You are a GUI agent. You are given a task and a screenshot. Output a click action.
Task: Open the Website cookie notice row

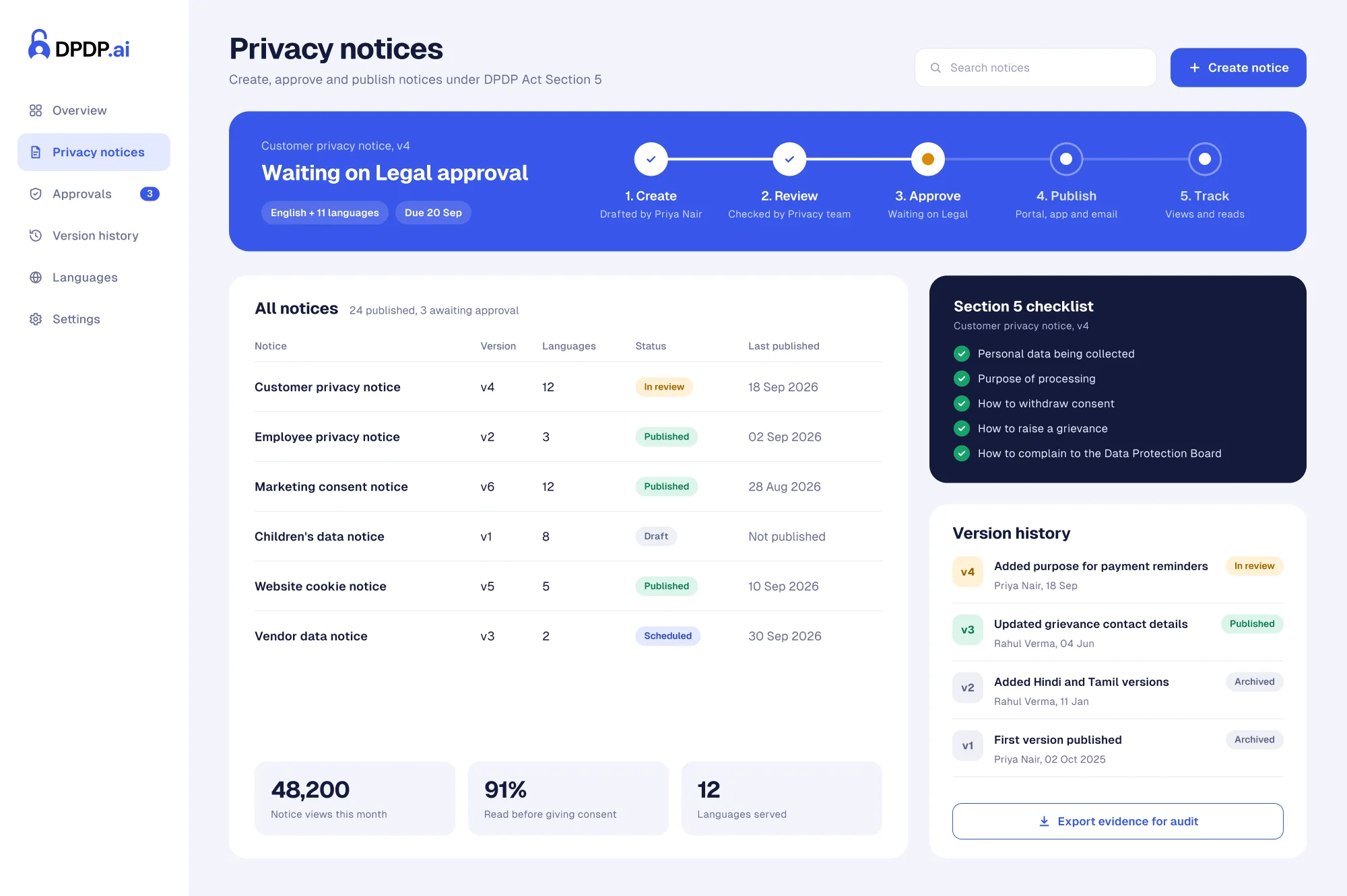coord(568,586)
